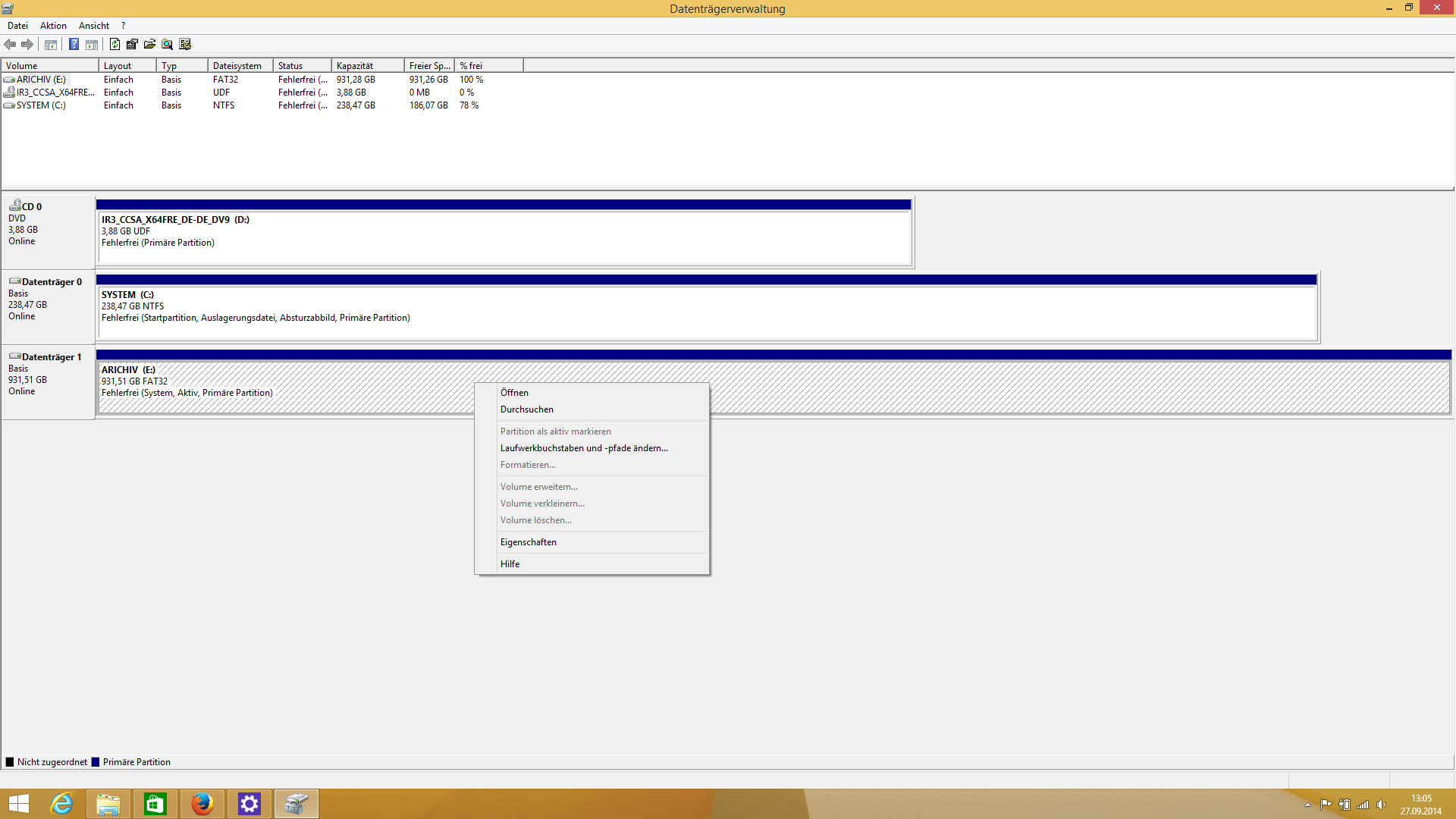Click the Refresh toolbar icon
The height and width of the screenshot is (819, 1456).
(115, 44)
